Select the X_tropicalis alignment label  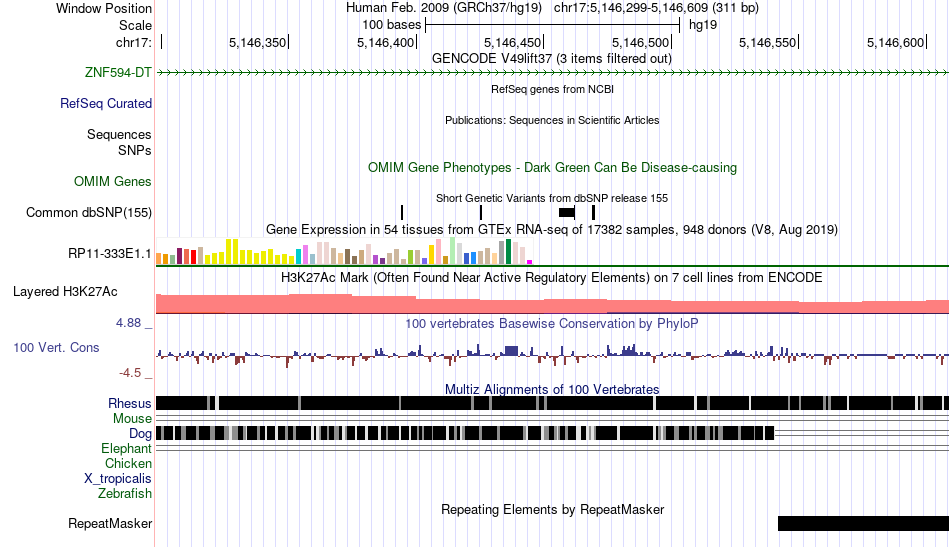[x=118, y=479]
